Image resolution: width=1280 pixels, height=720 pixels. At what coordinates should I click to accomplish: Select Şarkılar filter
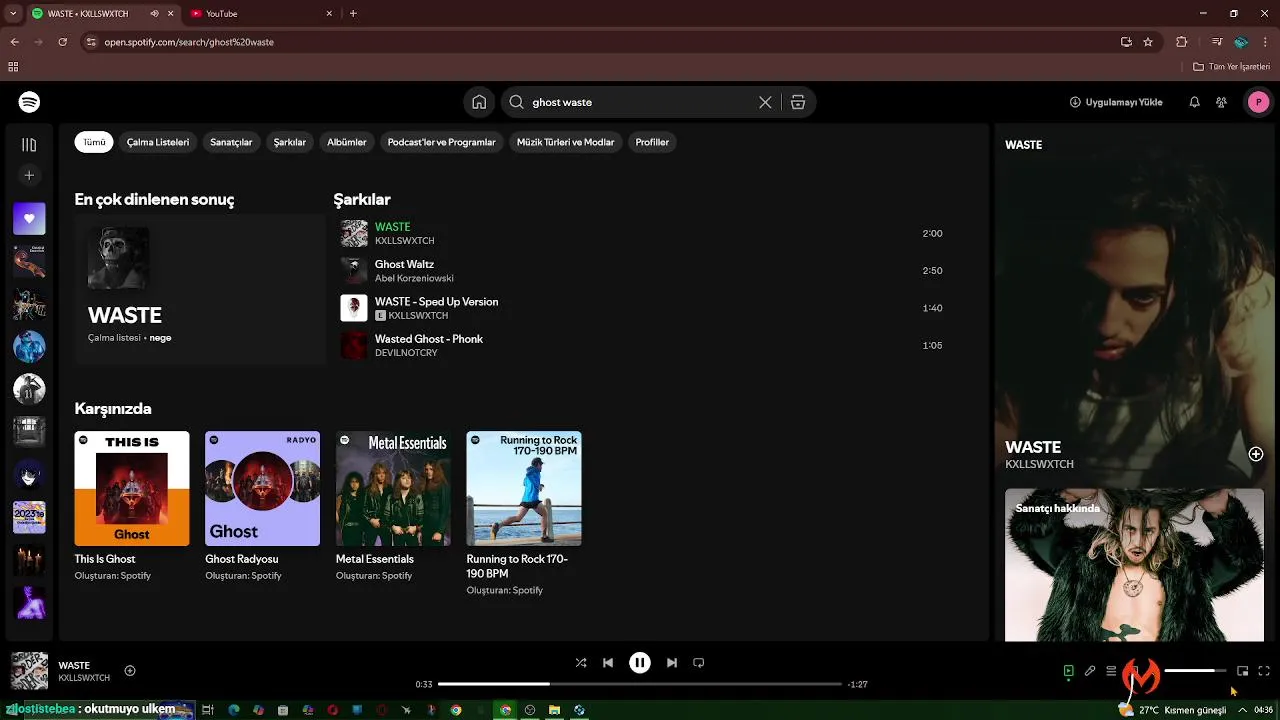point(290,142)
